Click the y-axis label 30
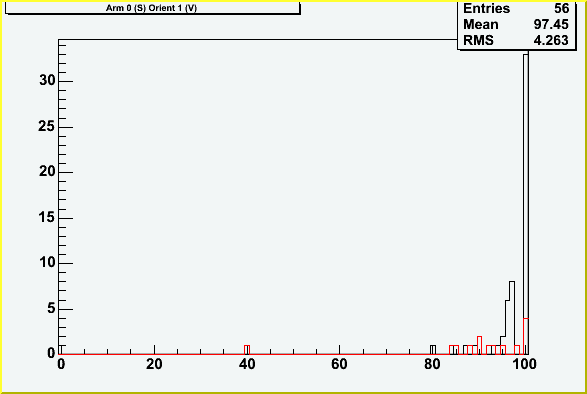Image resolution: width=587 pixels, height=394 pixels. click(47, 80)
